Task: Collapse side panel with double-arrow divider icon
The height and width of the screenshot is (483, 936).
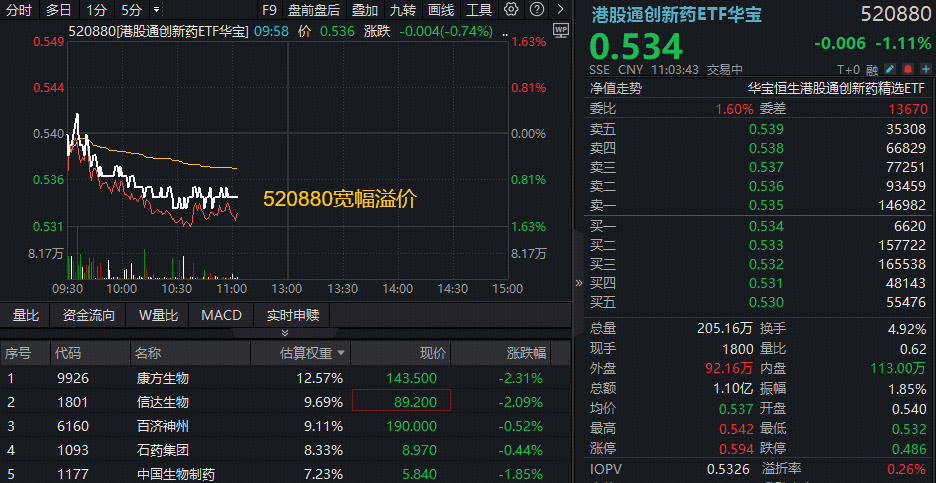Action: click(x=578, y=283)
